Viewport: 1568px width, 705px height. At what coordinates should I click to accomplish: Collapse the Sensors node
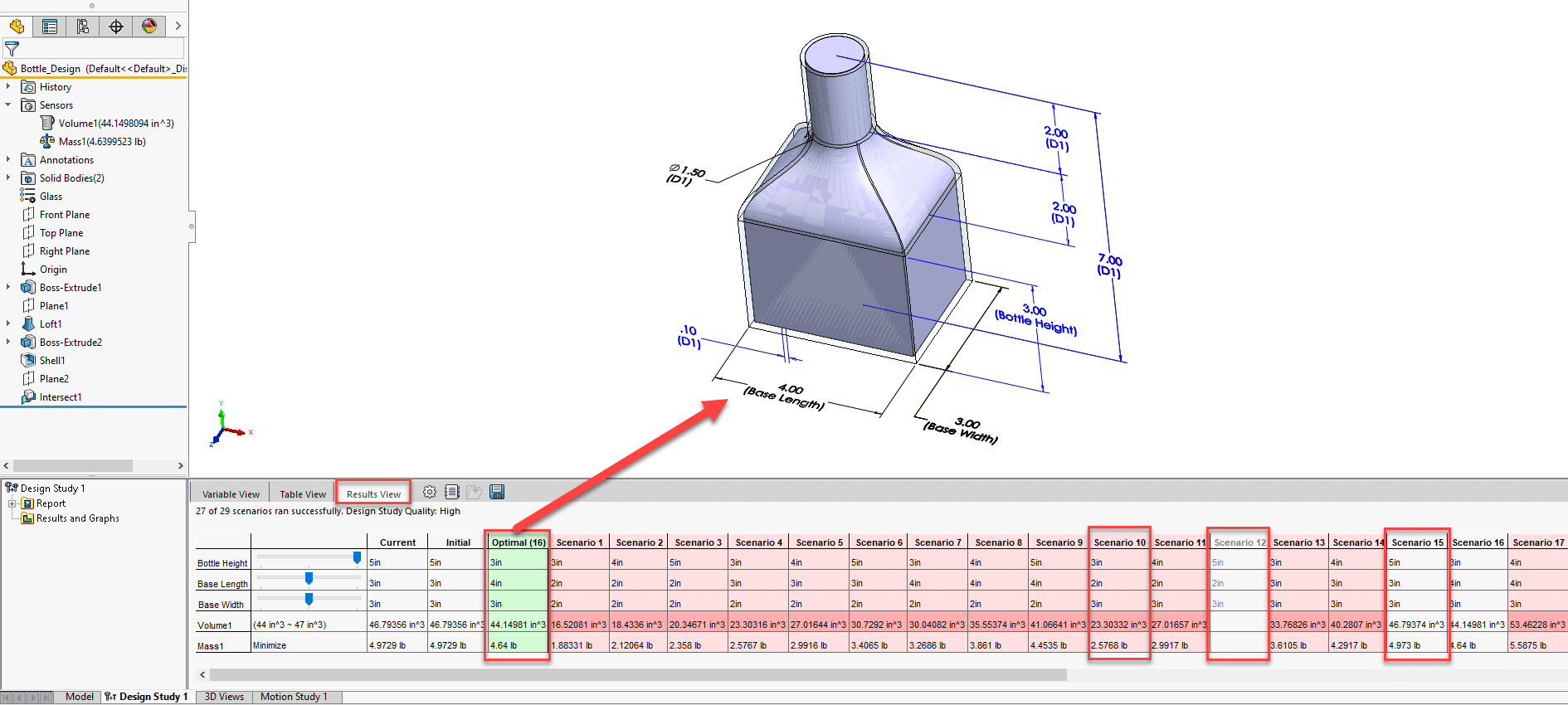click(x=8, y=105)
